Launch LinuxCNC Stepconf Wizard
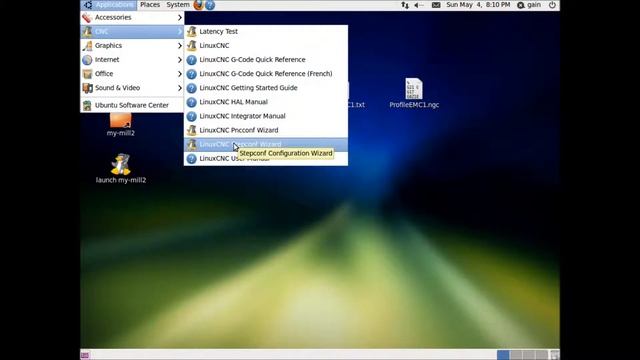This screenshot has height=360, width=640. click(266, 144)
